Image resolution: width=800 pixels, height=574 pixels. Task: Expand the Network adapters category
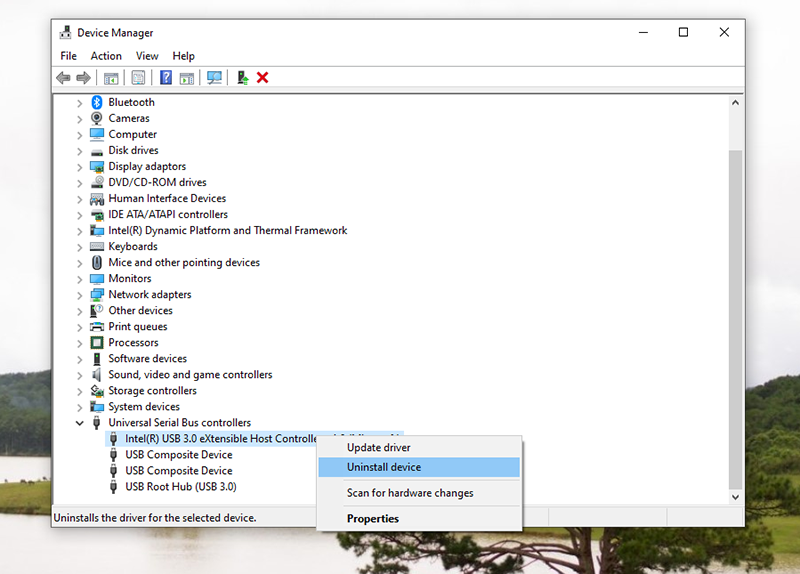(x=80, y=295)
